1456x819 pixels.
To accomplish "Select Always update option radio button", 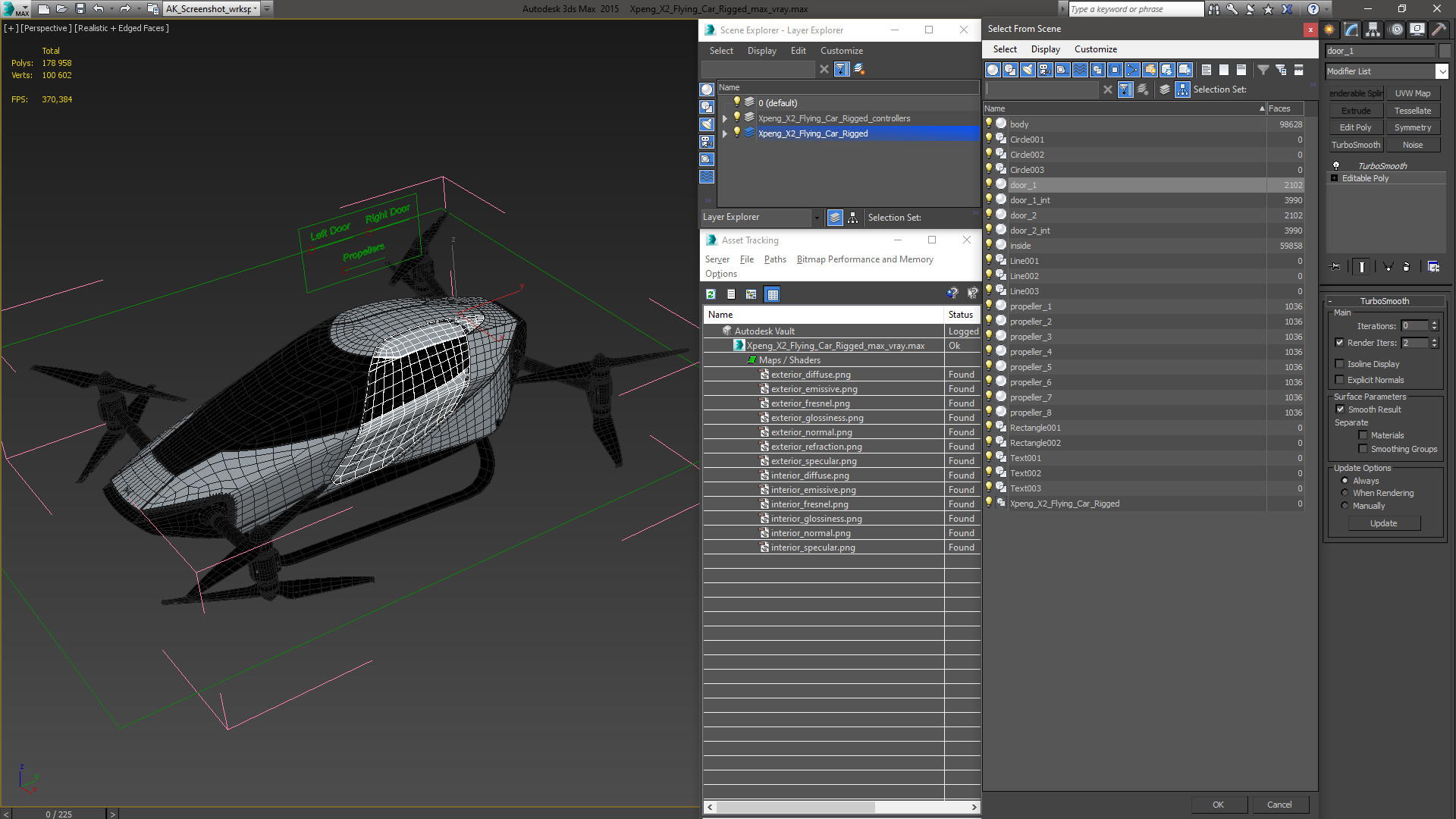I will coord(1345,481).
